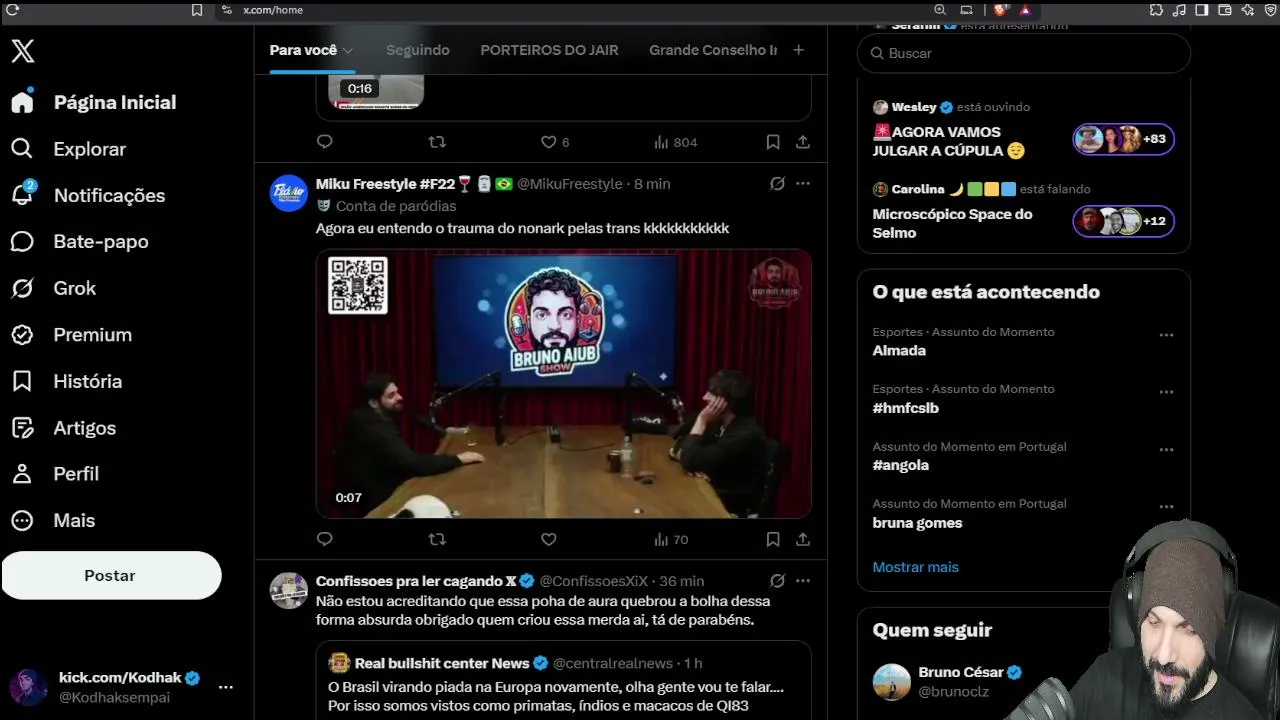The width and height of the screenshot is (1280, 720).
Task: Open more options on Miku Freestyle post
Action: tap(803, 184)
